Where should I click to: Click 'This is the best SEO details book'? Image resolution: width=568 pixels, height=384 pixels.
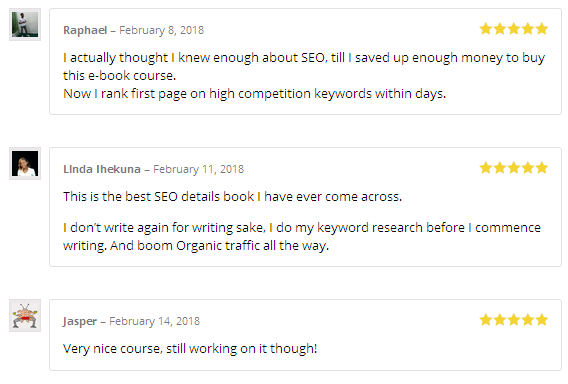[x=158, y=197]
